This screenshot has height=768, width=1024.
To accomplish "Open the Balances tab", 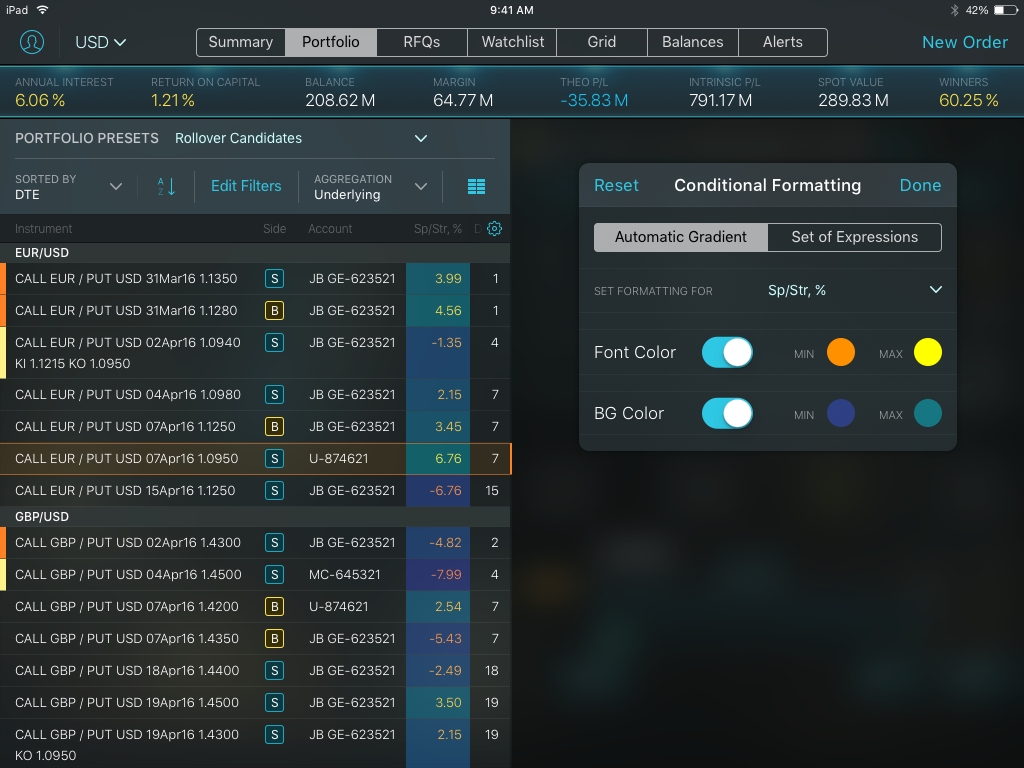I will coord(692,42).
